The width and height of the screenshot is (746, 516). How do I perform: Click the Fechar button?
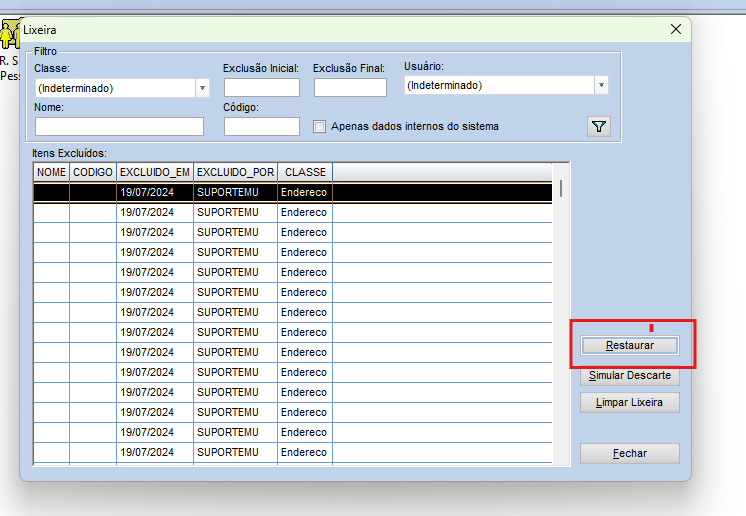click(630, 453)
